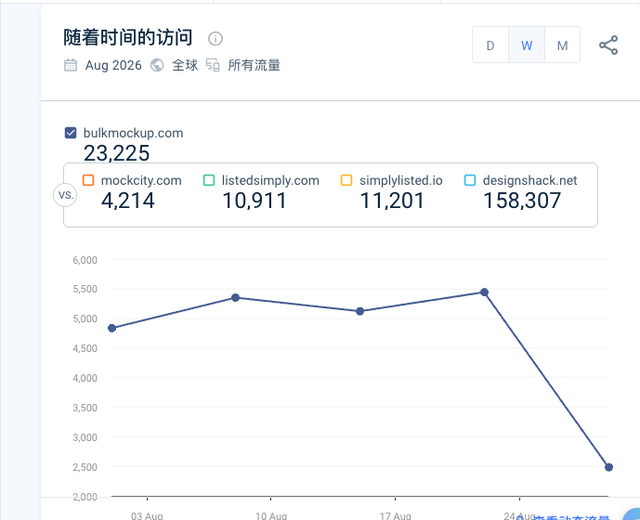Image resolution: width=640 pixels, height=520 pixels.
Task: Click the chart title 随着时间的访问
Action: point(128,38)
